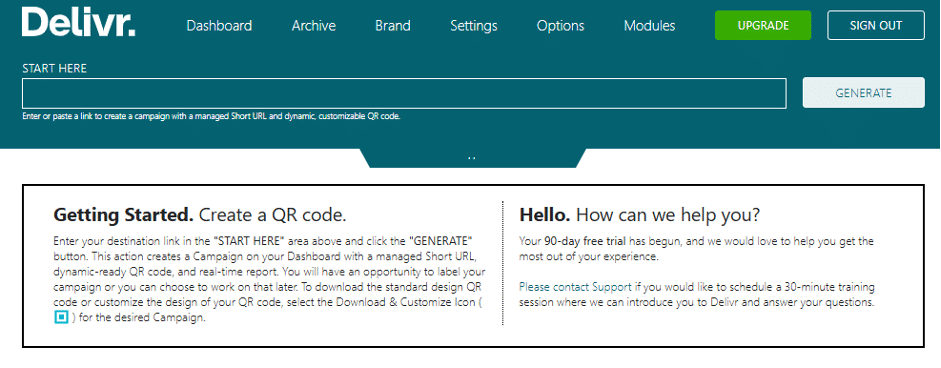This screenshot has width=941, height=368.
Task: Click the Delivr logo
Action: pos(79,22)
